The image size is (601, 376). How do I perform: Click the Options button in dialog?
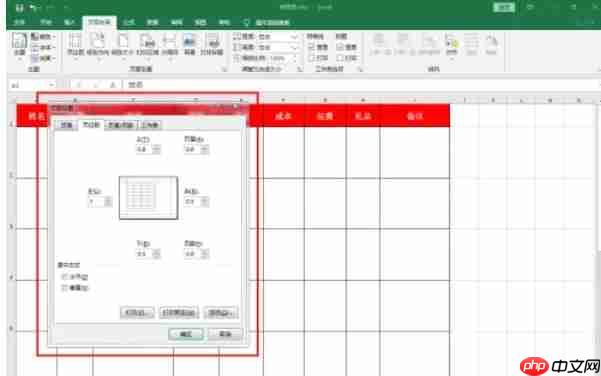click(221, 313)
